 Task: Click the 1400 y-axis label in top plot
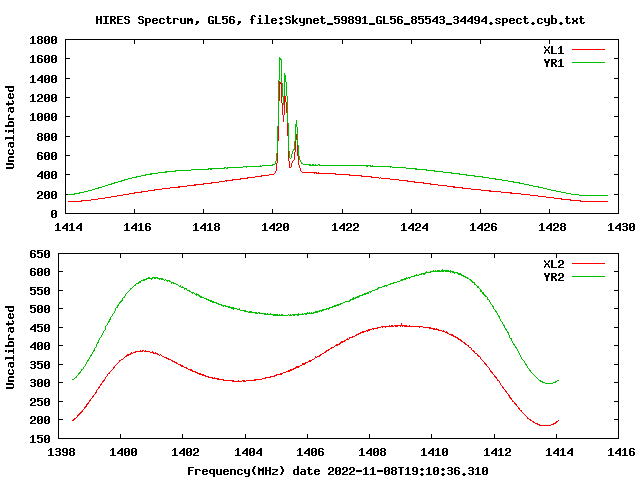(x=43, y=79)
